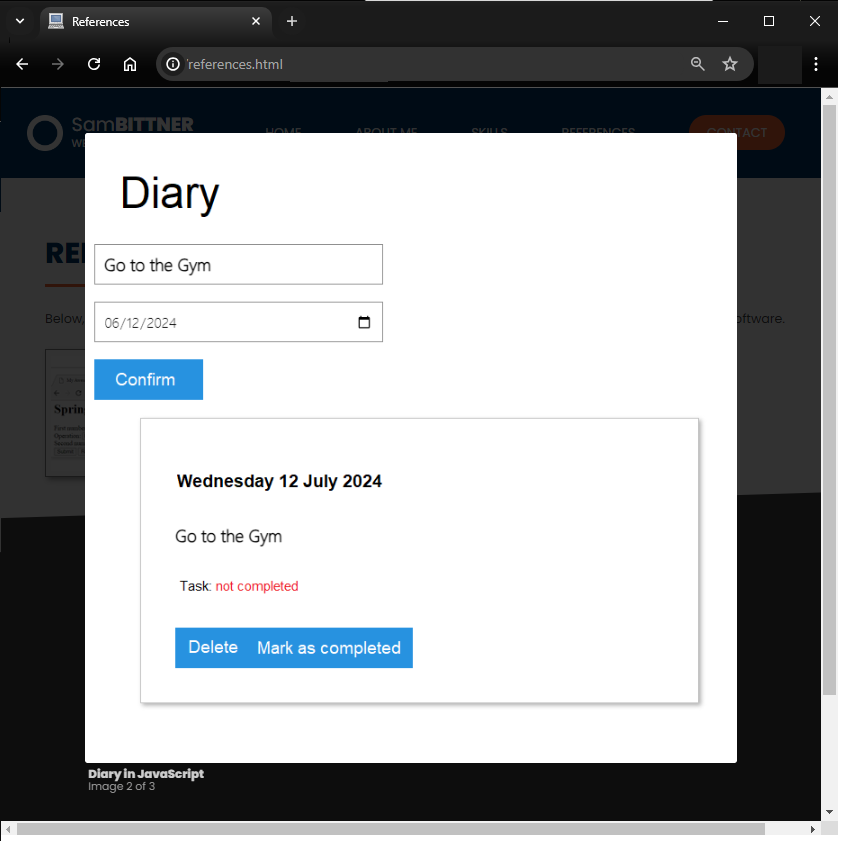Screen dimensions: 843x841
Task: View site information icon in address bar
Action: pyautogui.click(x=173, y=65)
